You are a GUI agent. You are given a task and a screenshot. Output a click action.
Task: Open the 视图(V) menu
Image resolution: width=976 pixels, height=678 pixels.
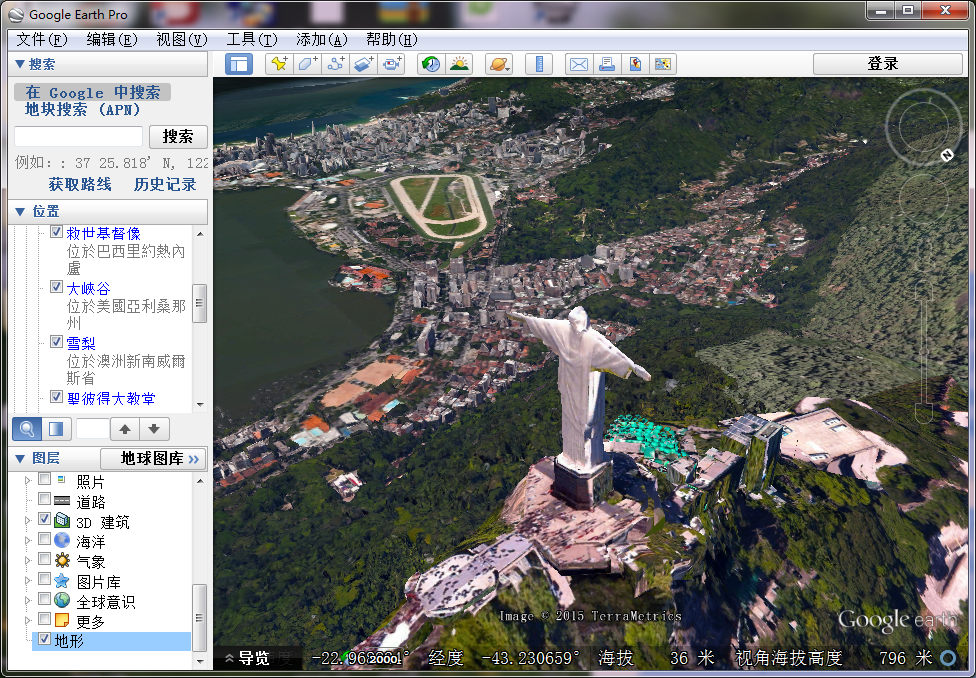click(x=181, y=40)
